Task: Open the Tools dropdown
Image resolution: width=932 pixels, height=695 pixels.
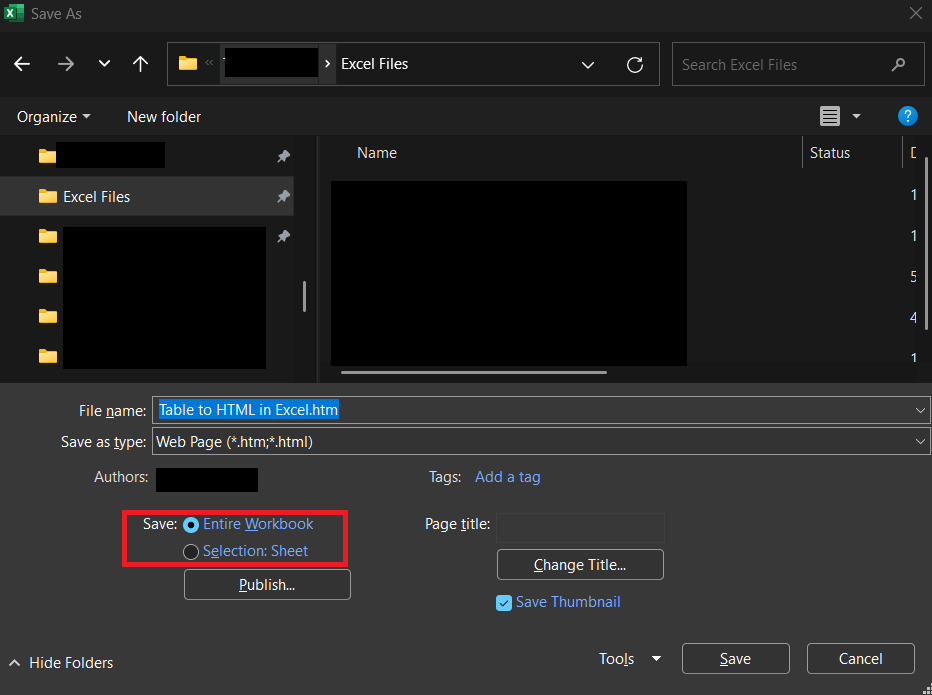Action: click(630, 659)
